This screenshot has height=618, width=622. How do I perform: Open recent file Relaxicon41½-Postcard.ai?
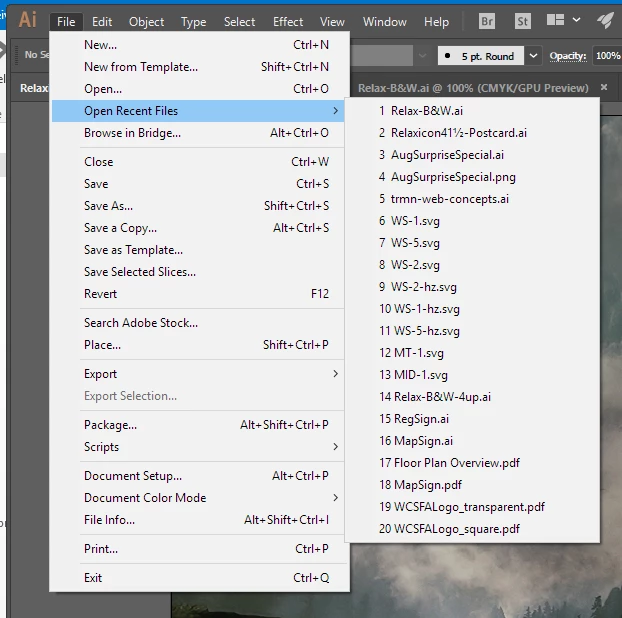coord(472,133)
